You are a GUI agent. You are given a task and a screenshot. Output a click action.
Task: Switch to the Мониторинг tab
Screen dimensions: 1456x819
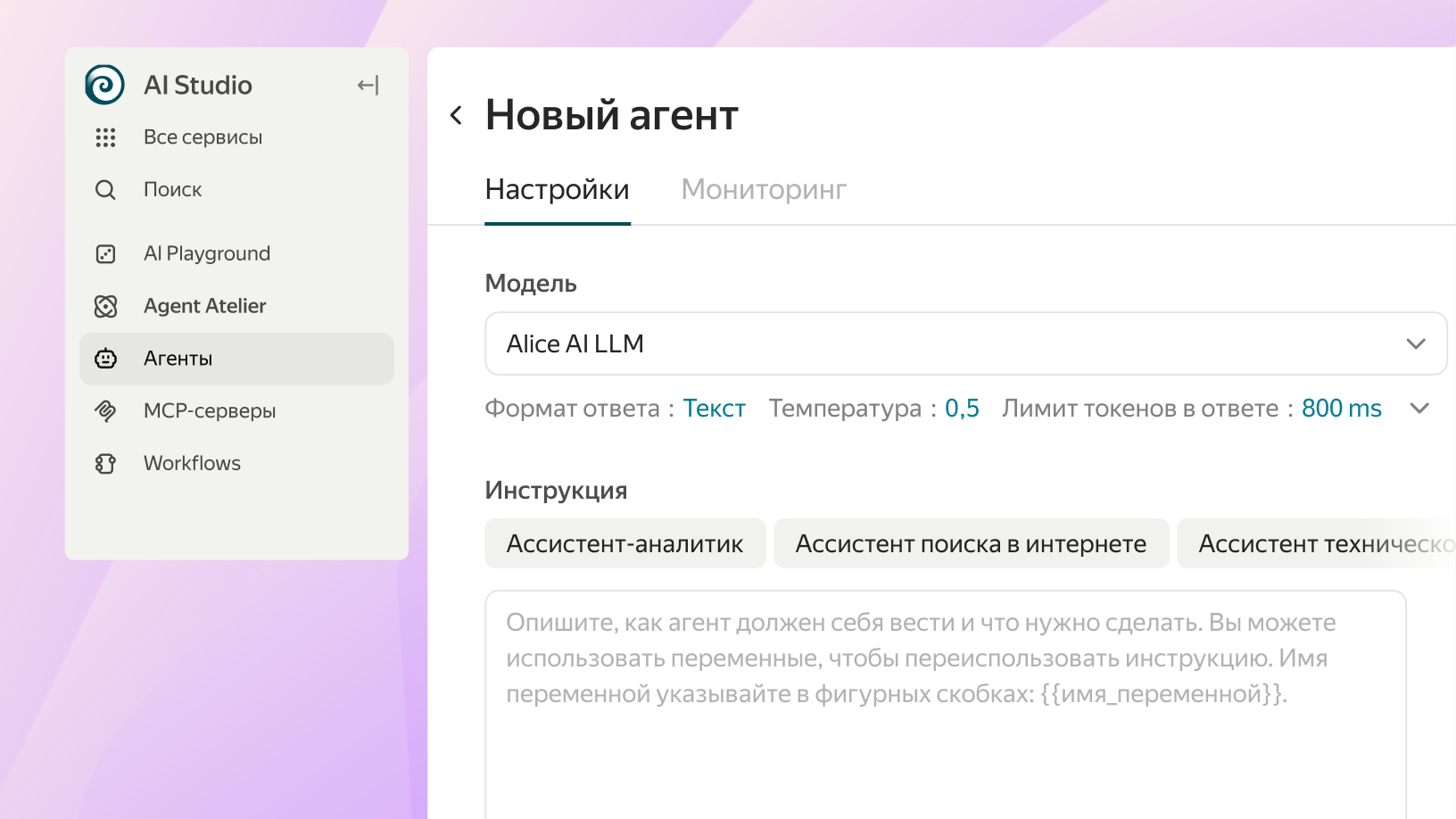click(x=764, y=190)
